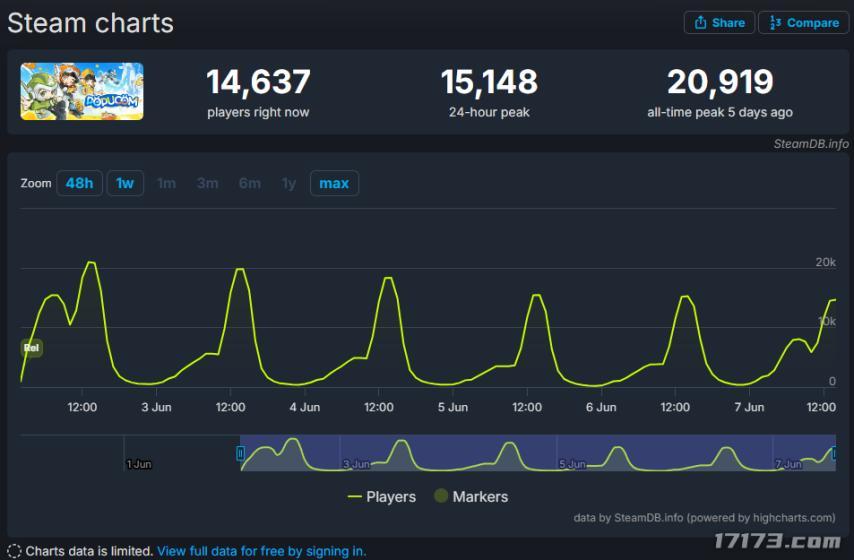The image size is (854, 560).
Task: Click the dashed circle limited-data icon
Action: tap(14, 551)
